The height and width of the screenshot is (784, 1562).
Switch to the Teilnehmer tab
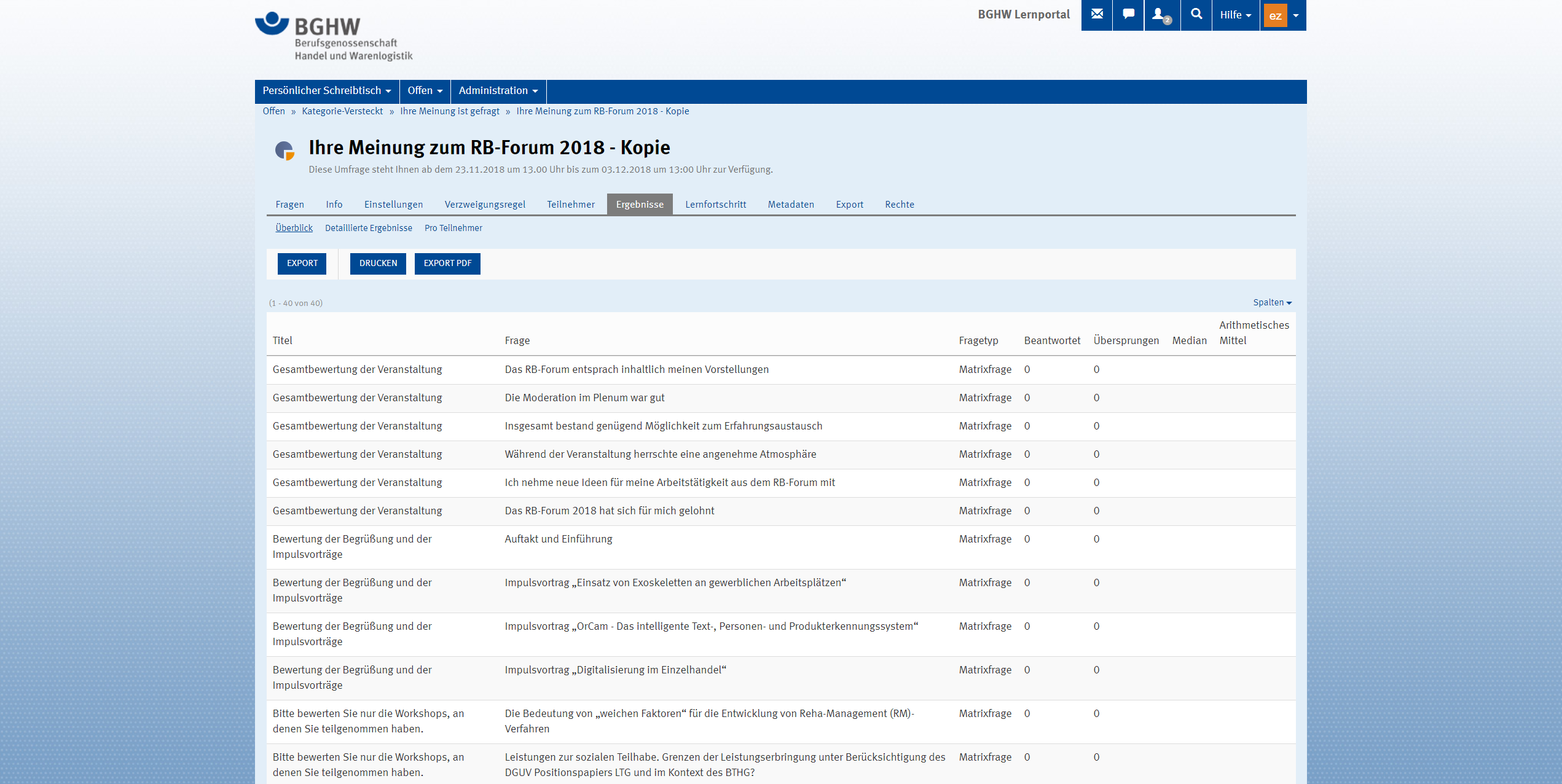pos(570,205)
